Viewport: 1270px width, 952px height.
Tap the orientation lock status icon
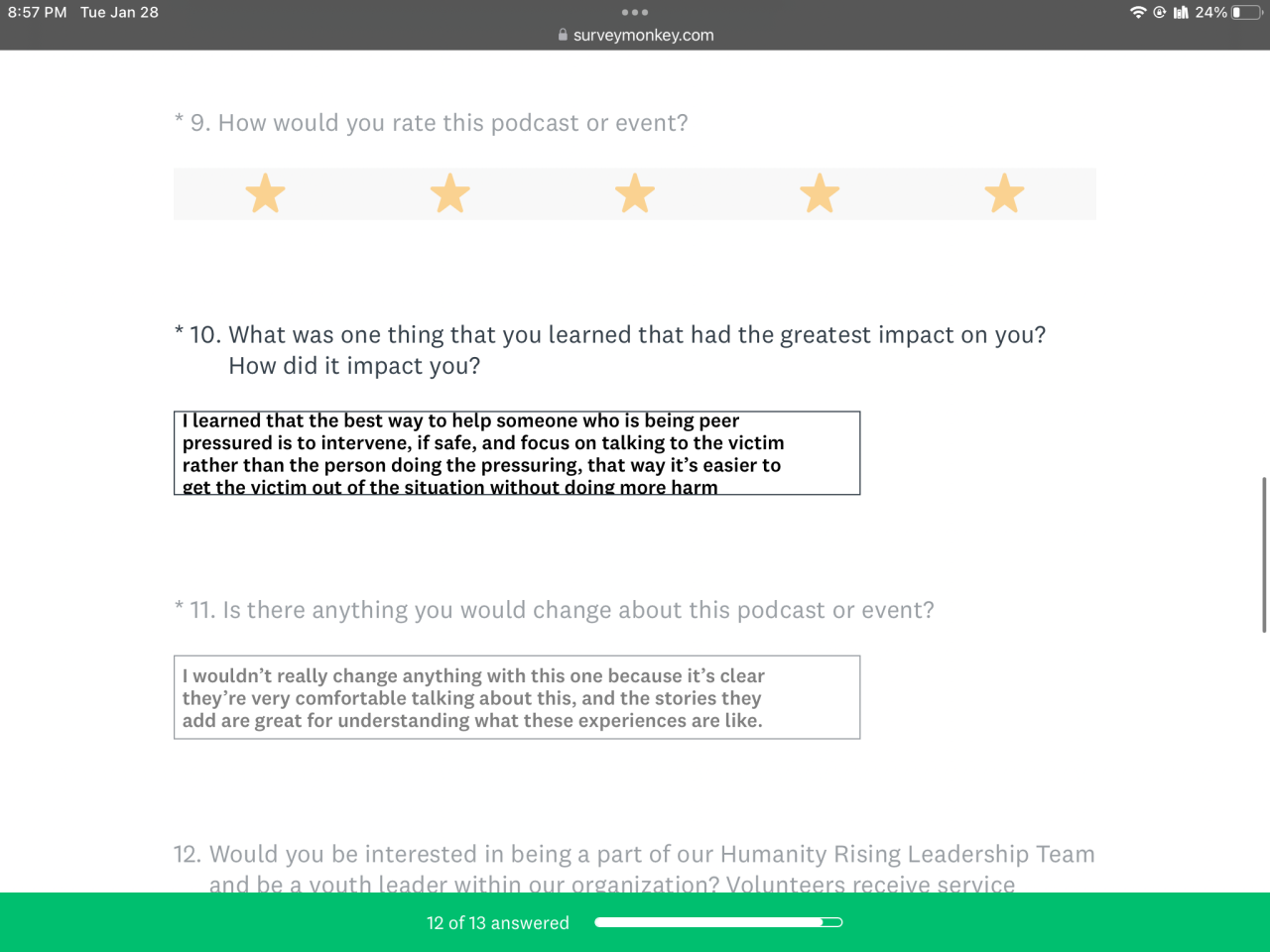(x=1159, y=13)
